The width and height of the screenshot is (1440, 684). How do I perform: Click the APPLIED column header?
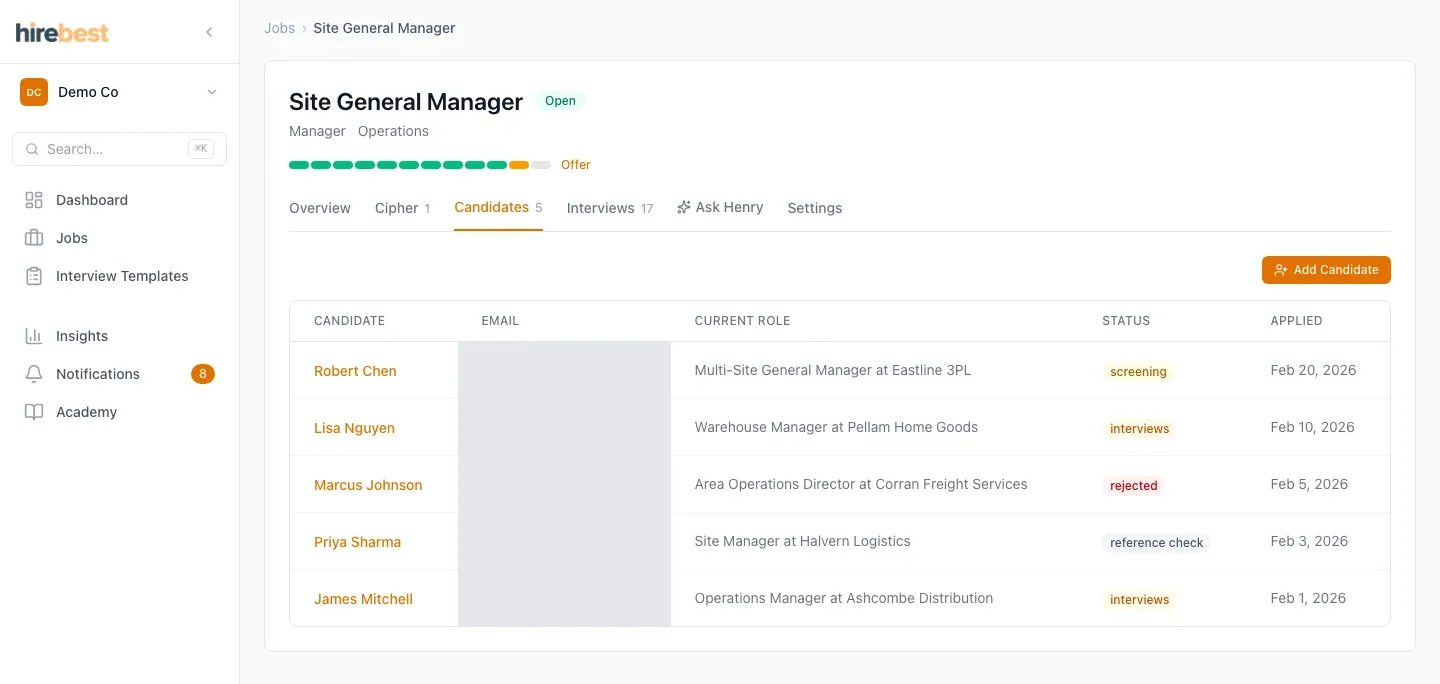pyautogui.click(x=1297, y=321)
